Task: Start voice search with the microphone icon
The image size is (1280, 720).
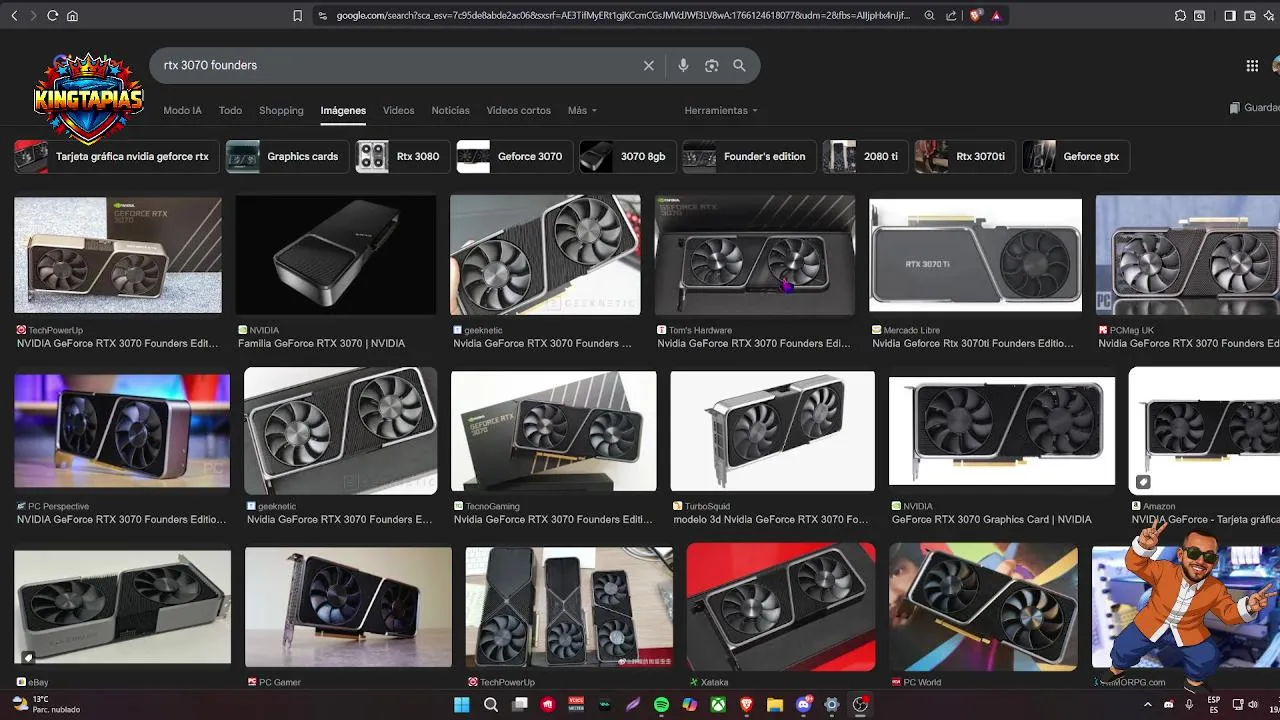Action: 683,65
